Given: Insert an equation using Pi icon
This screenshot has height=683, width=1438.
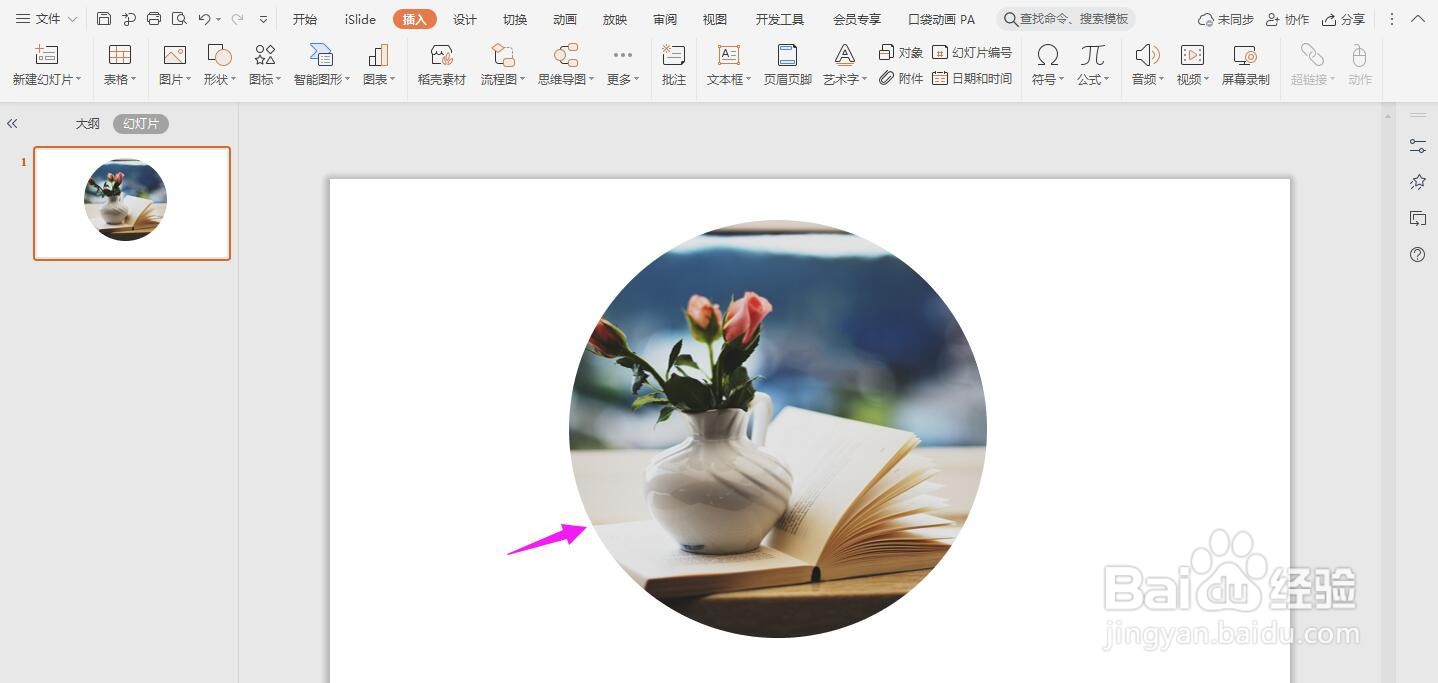Looking at the screenshot, I should click(1093, 55).
